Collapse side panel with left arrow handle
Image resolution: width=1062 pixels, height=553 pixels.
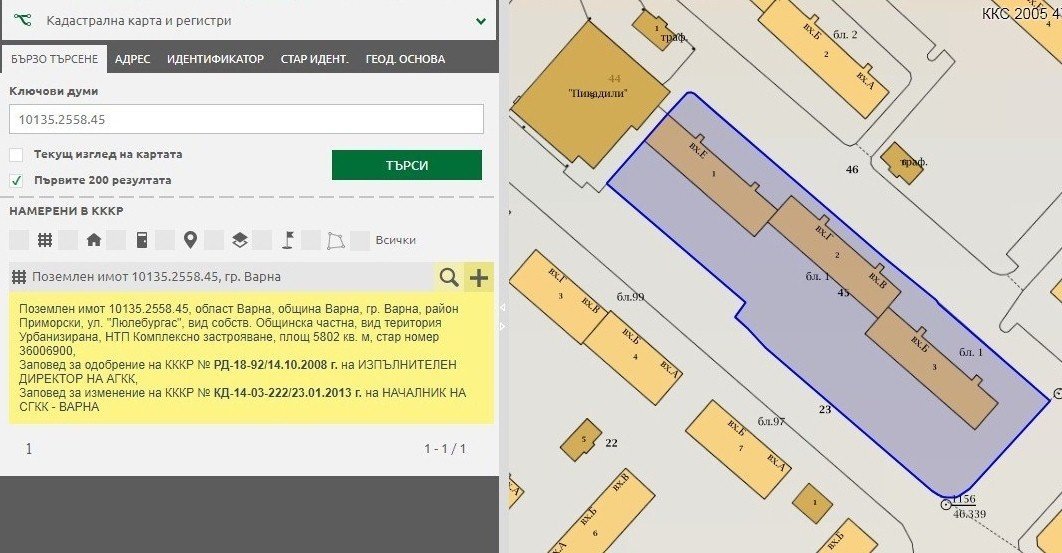coord(503,307)
